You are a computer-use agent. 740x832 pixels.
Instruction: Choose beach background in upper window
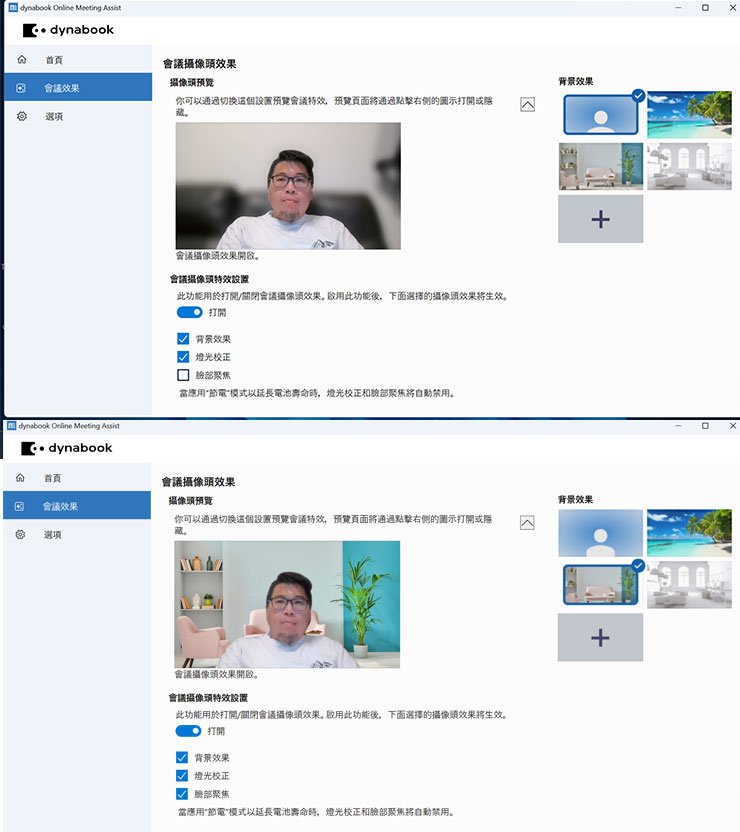point(689,115)
